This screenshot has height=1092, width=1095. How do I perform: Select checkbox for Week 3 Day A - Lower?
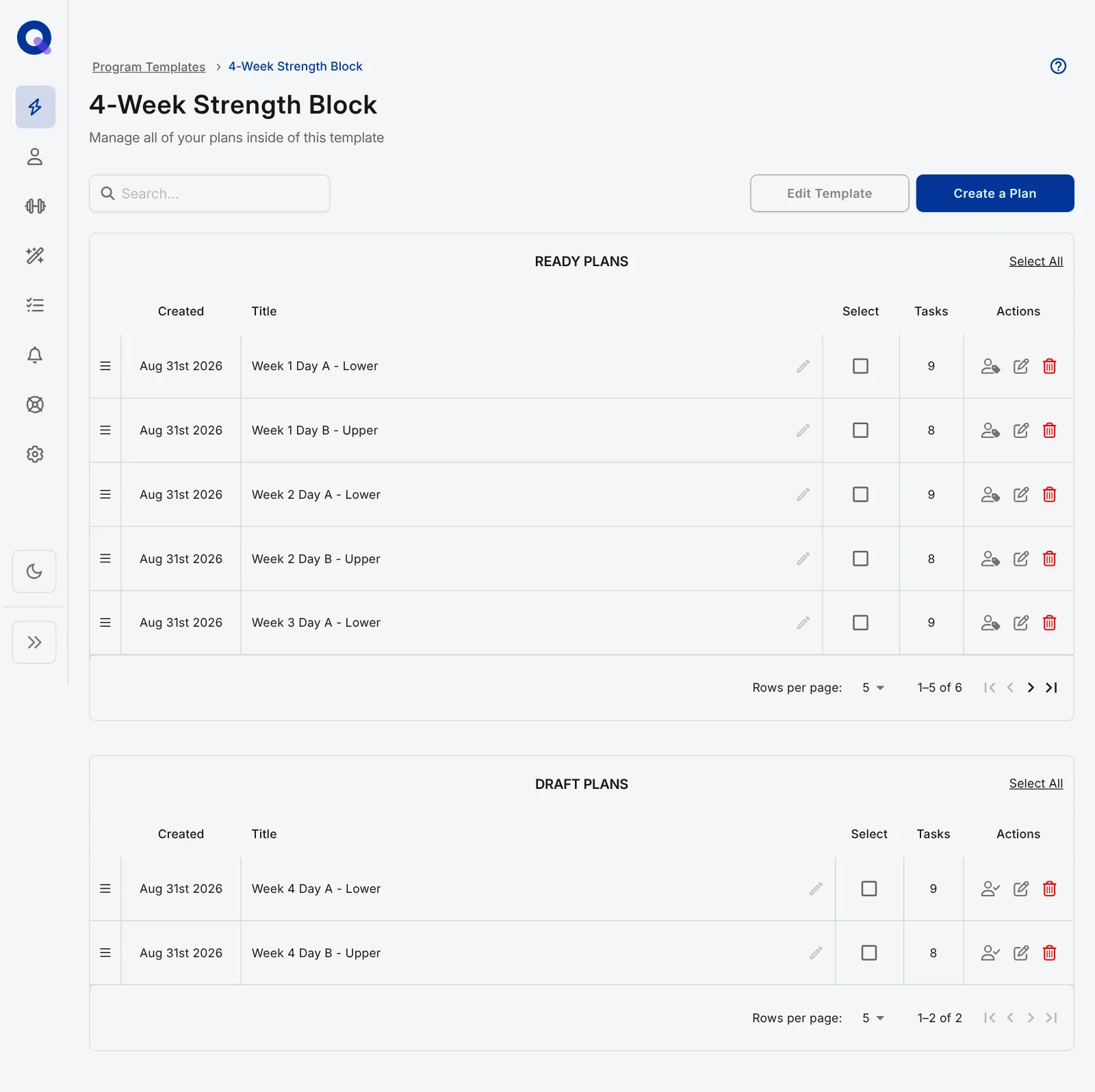click(860, 623)
